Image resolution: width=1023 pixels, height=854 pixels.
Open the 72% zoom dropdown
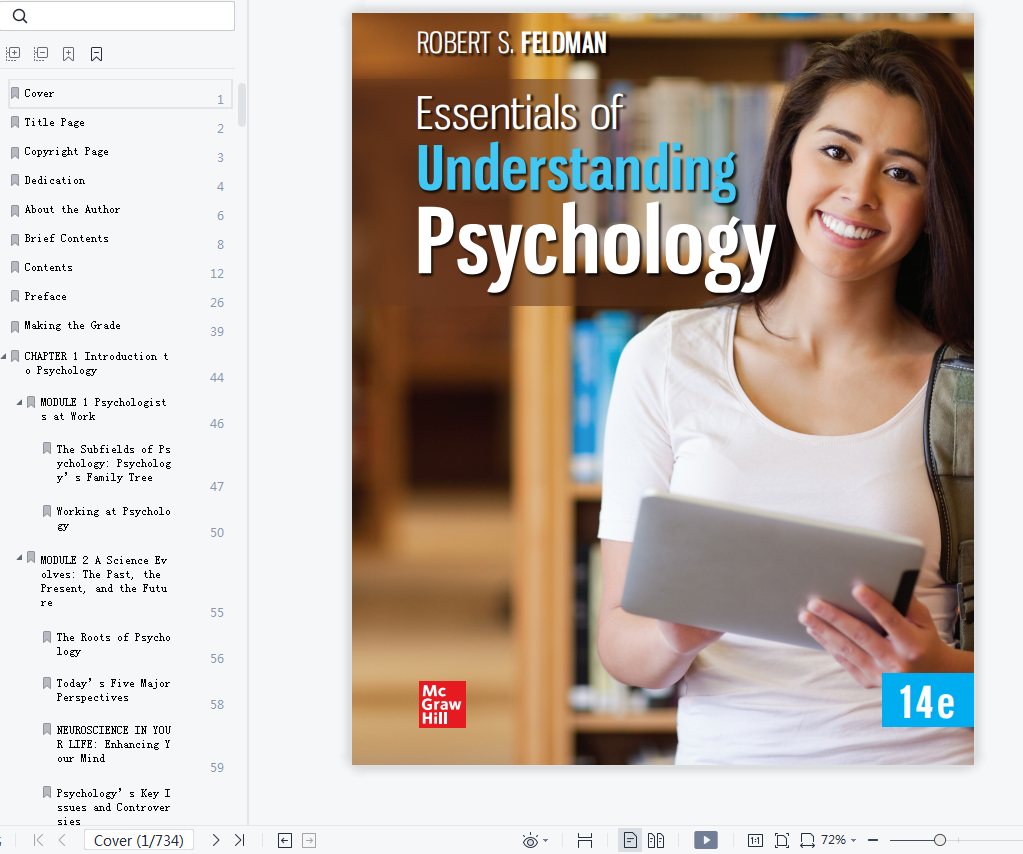tap(838, 840)
